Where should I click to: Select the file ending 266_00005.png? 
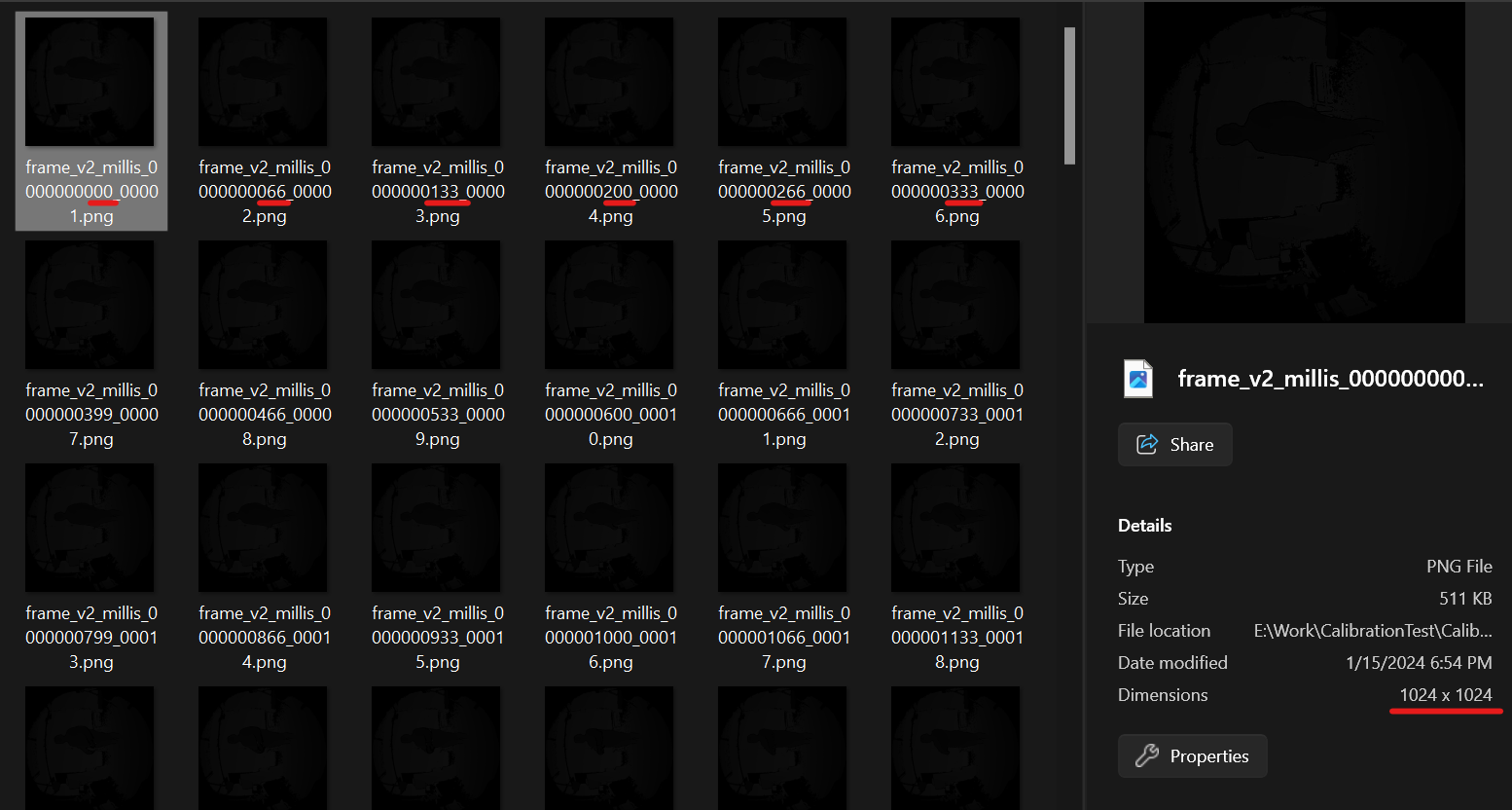coord(782,83)
